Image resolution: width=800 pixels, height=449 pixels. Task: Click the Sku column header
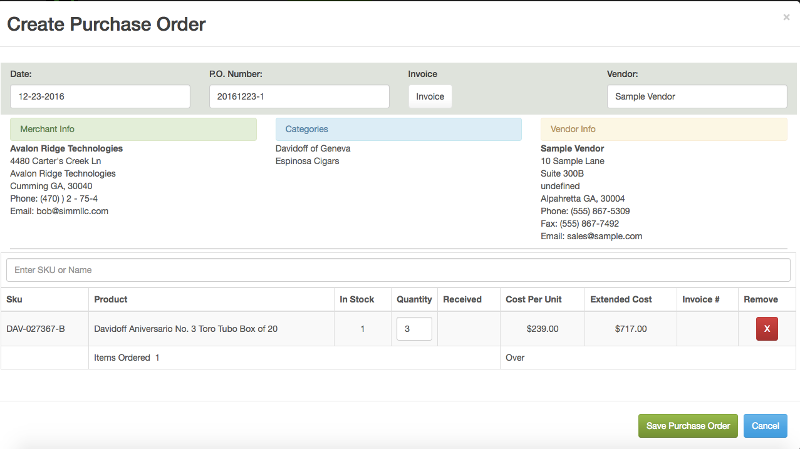(14, 299)
